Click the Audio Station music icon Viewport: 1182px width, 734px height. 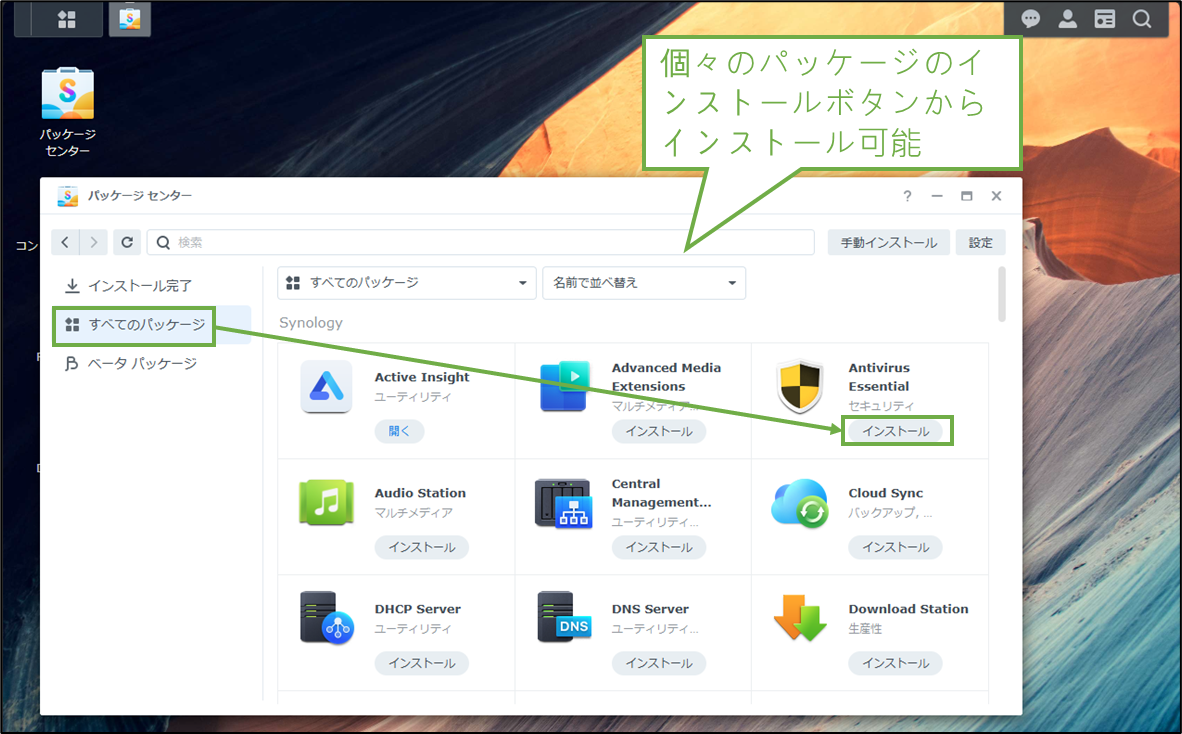[326, 502]
